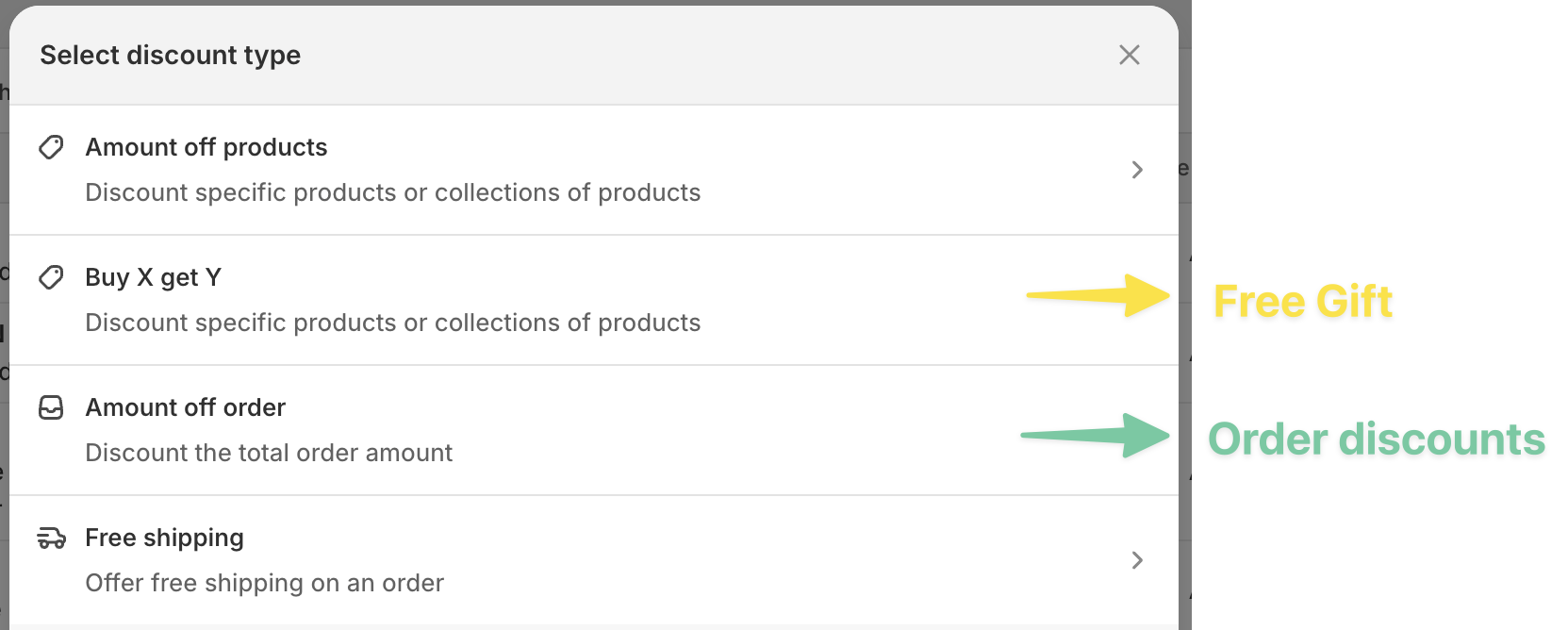
Task: Click the 'Select discount type' heading
Action: pos(171,55)
